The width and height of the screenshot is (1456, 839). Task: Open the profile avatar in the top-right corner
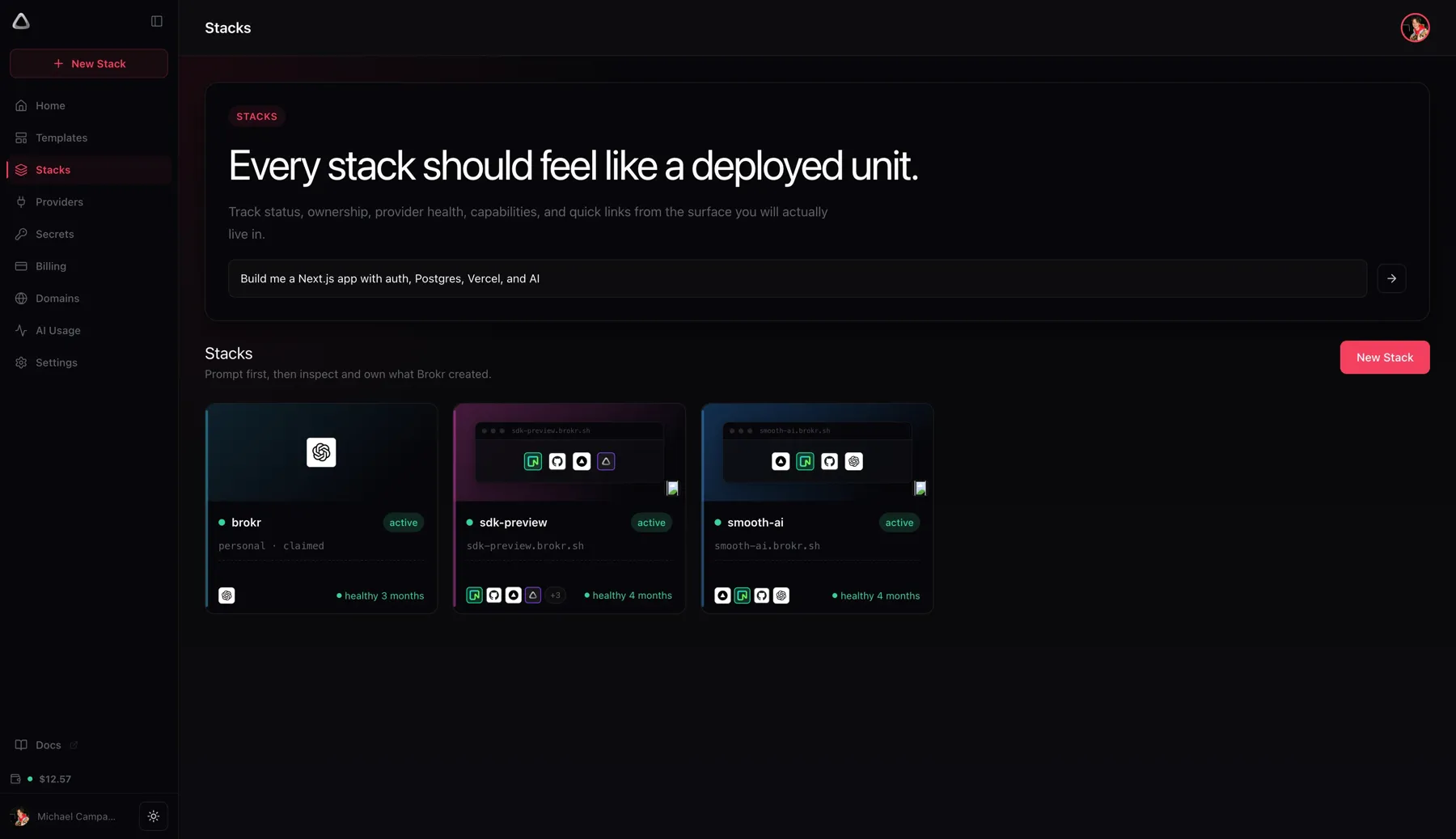tap(1415, 28)
